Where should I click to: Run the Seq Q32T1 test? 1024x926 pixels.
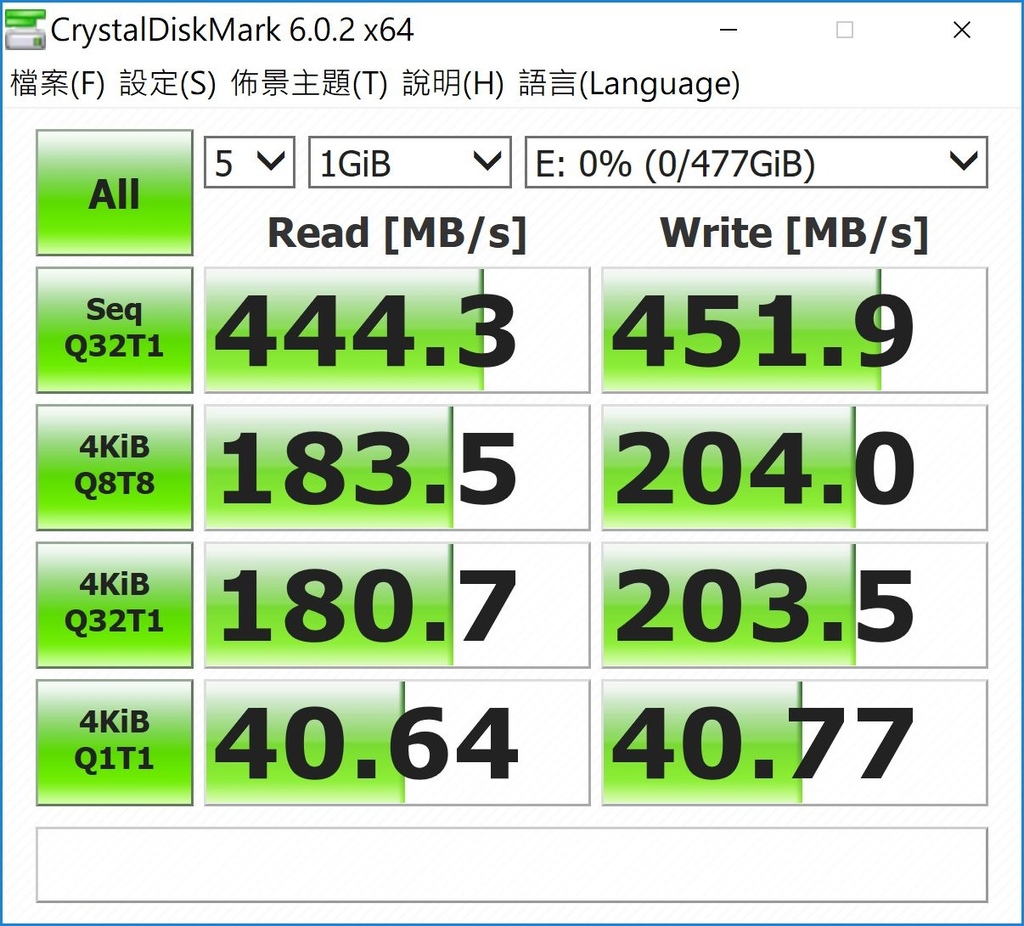coord(114,330)
